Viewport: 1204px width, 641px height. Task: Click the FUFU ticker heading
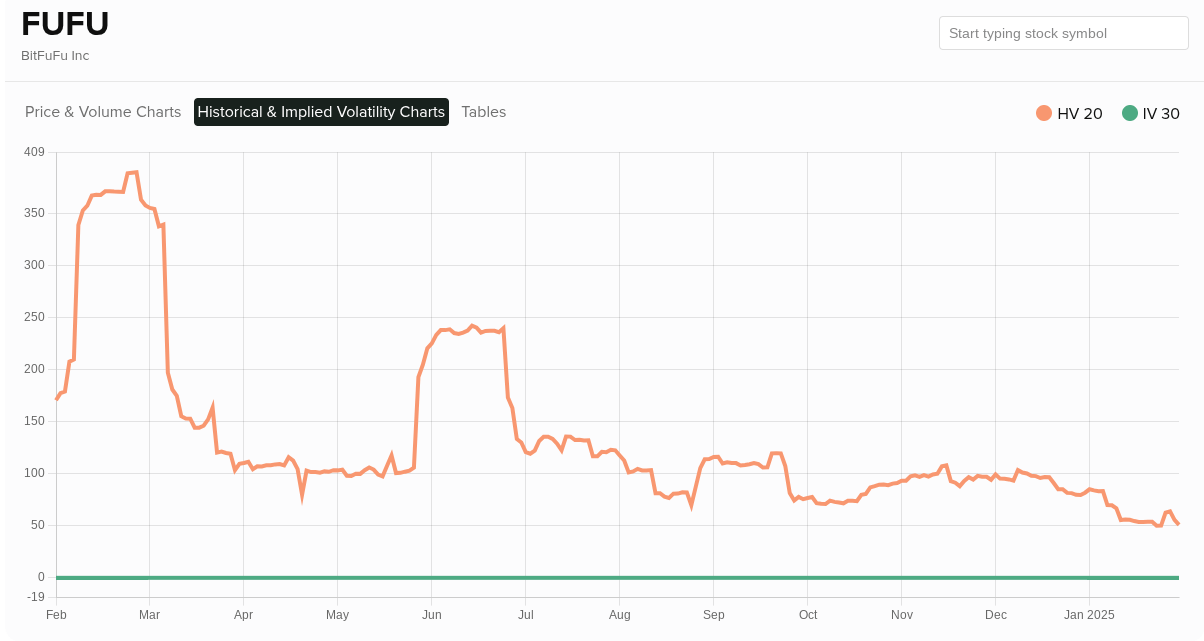coord(65,23)
